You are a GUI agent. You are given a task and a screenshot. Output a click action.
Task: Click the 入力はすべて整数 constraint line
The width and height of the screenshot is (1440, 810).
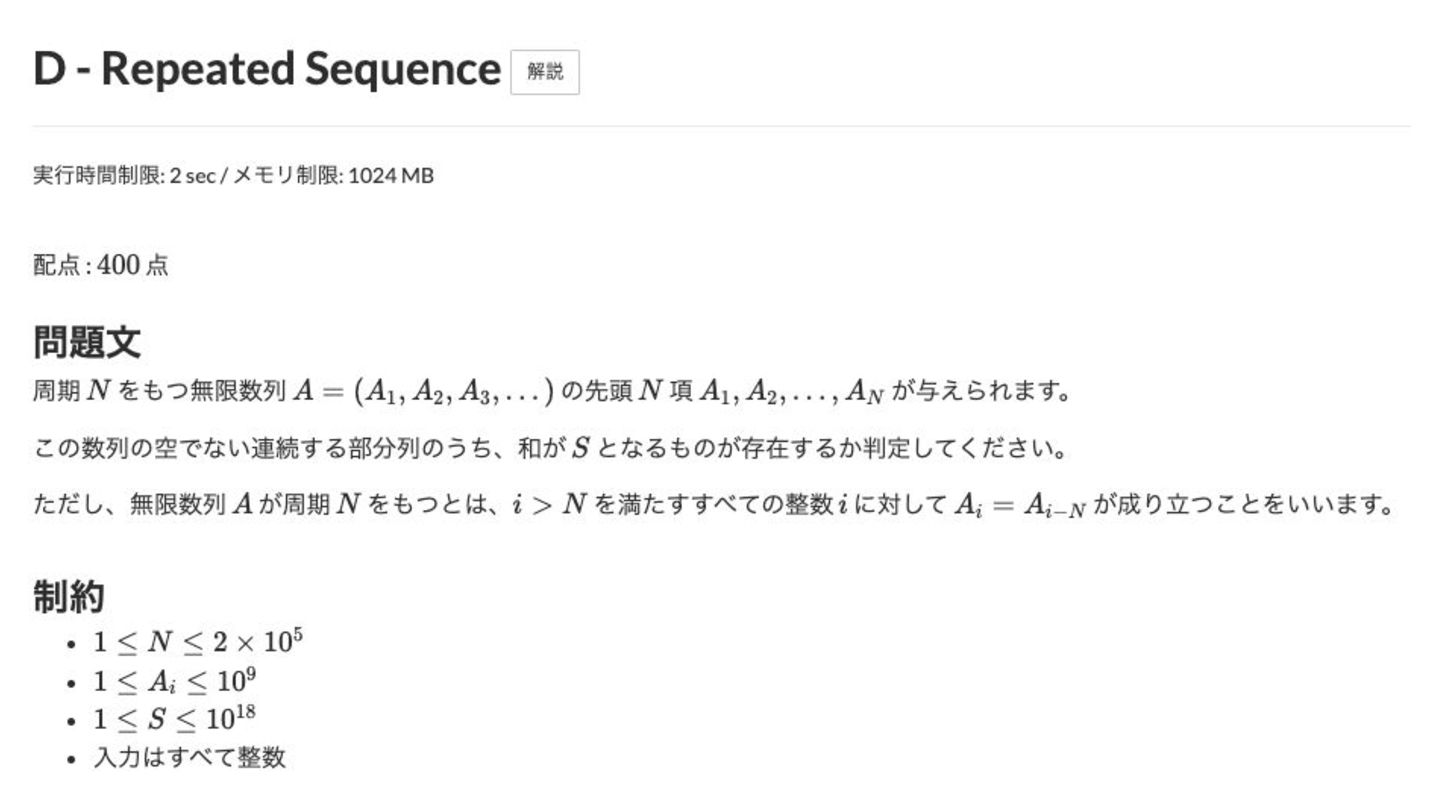tap(190, 758)
